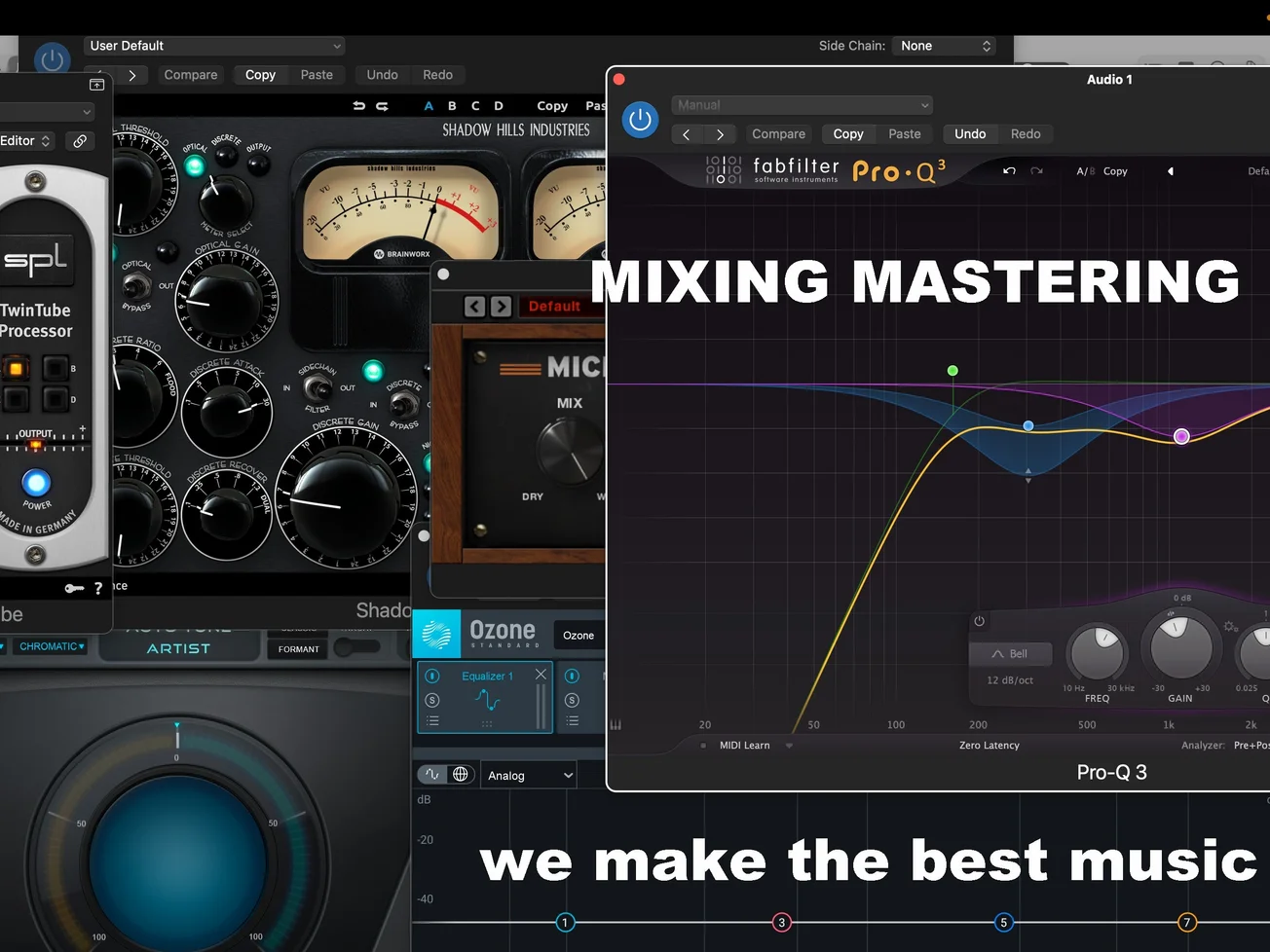Toggle the Sidechain Filter switch

click(316, 388)
